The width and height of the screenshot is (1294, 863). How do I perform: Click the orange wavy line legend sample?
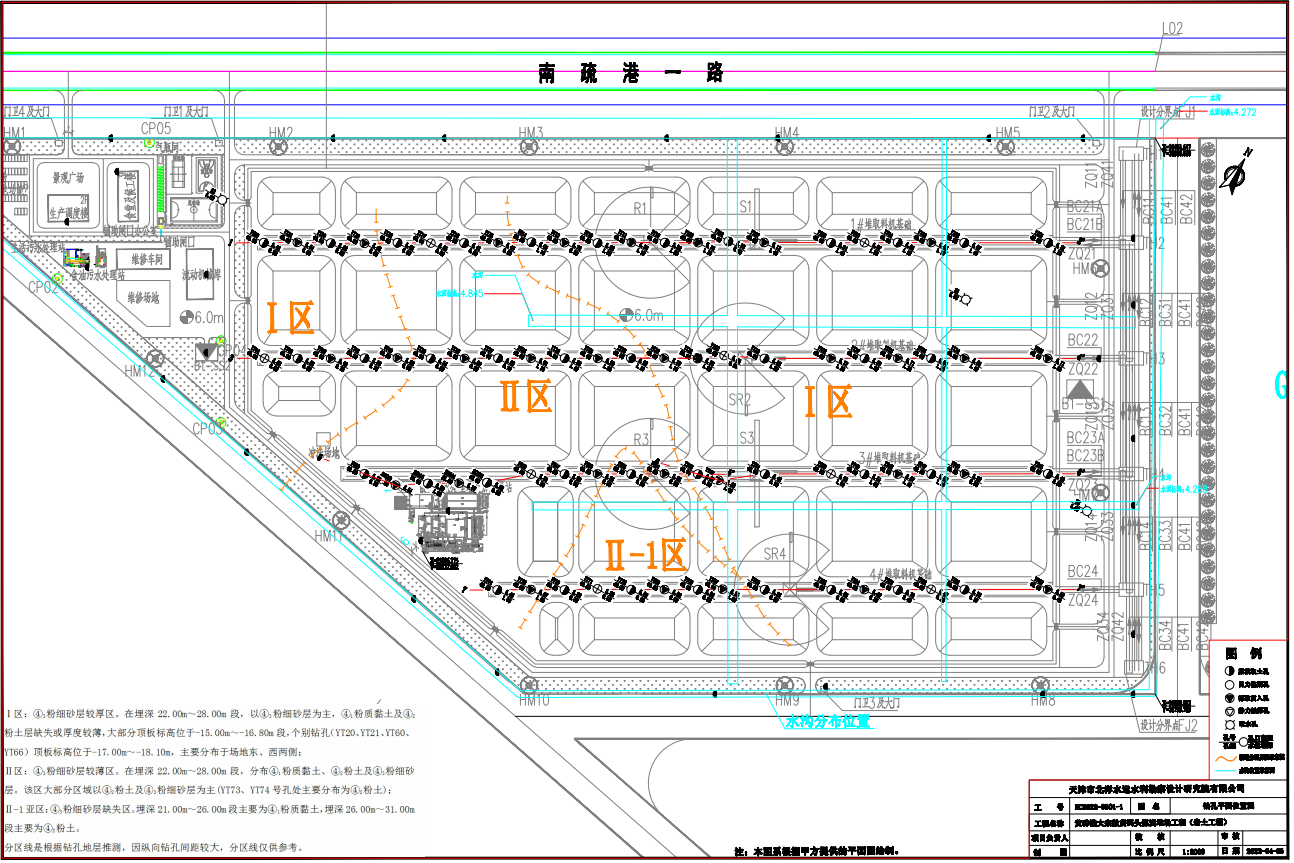point(1227,757)
